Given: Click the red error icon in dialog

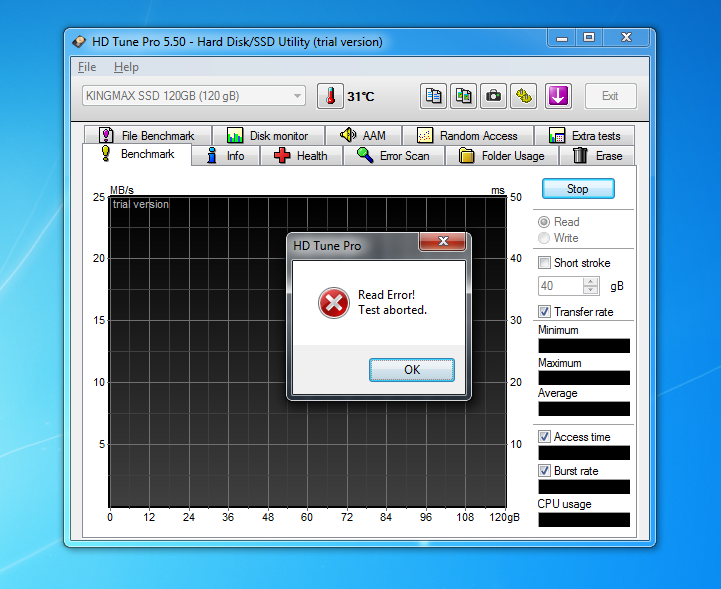Looking at the screenshot, I should tap(334, 303).
